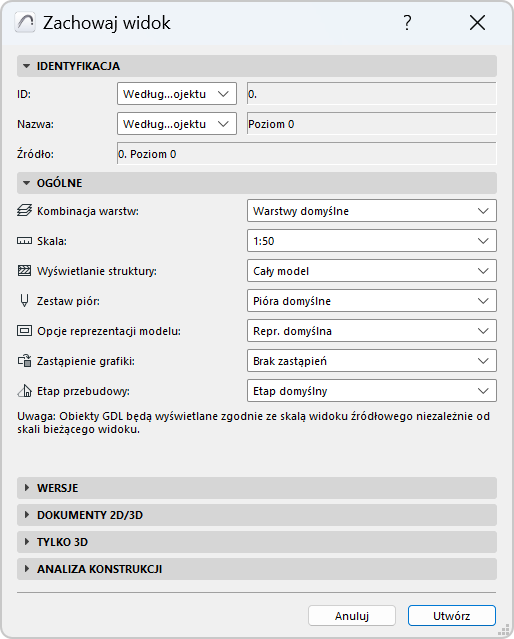Click the dialog resize grip corner

pyautogui.click(x=504, y=630)
